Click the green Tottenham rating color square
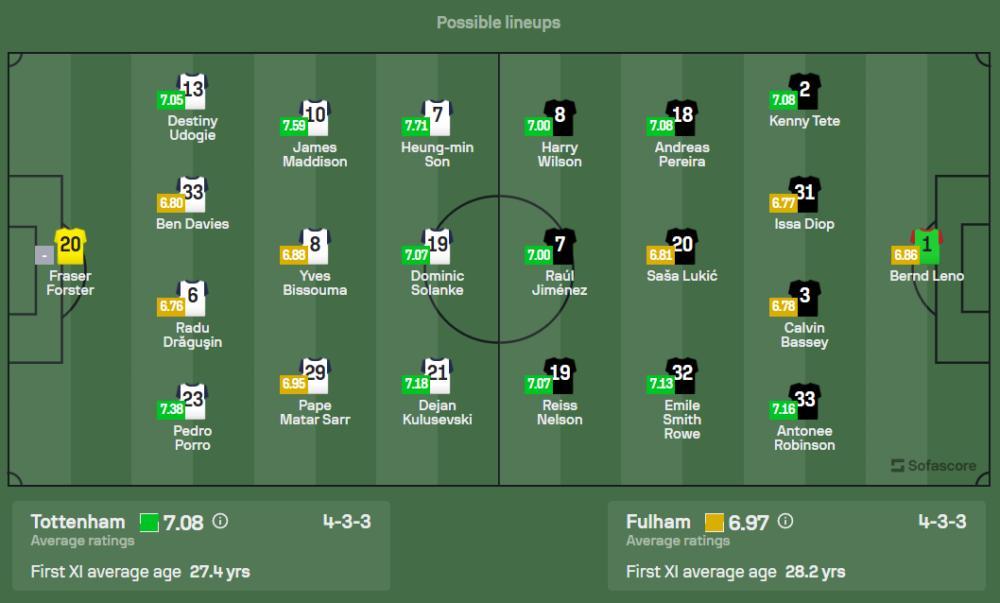Screen dimensions: 1000x603 point(149,522)
